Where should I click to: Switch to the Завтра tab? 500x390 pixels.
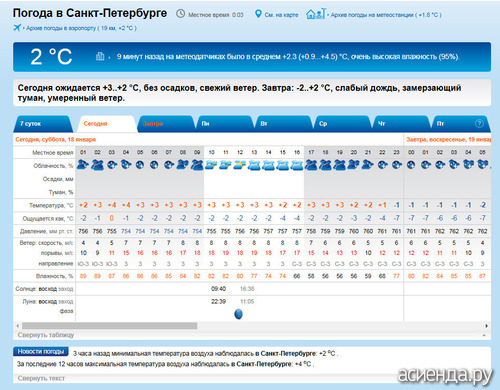click(x=165, y=124)
